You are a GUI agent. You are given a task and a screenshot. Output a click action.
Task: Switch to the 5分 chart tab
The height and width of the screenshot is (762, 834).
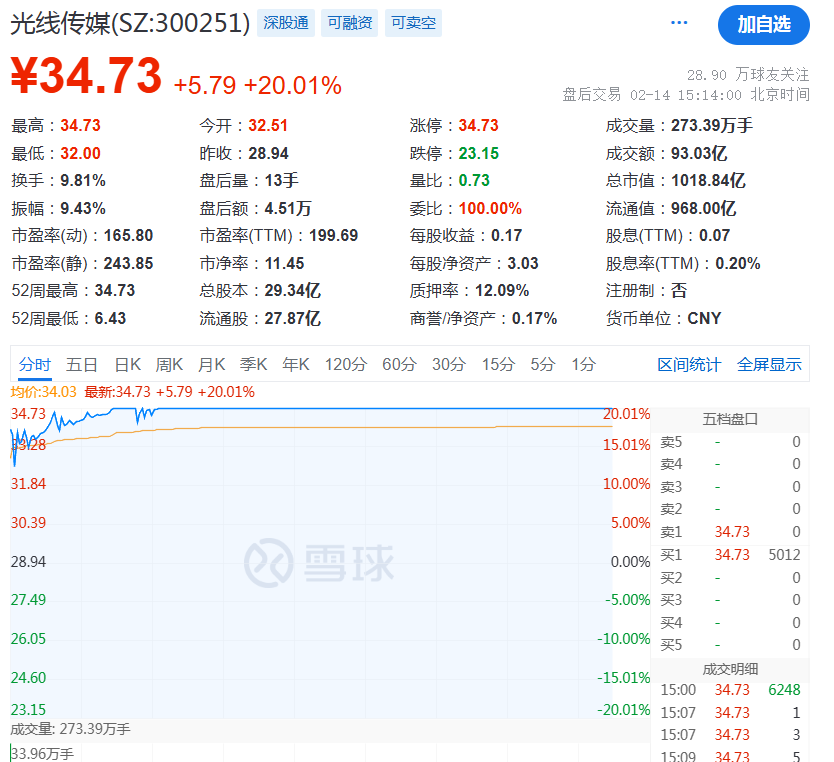[541, 364]
